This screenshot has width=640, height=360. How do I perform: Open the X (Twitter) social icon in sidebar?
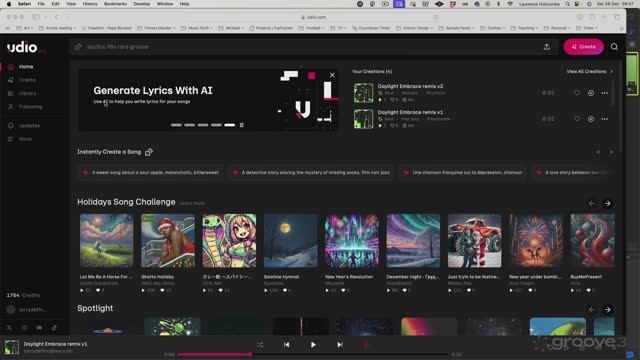(x=10, y=327)
